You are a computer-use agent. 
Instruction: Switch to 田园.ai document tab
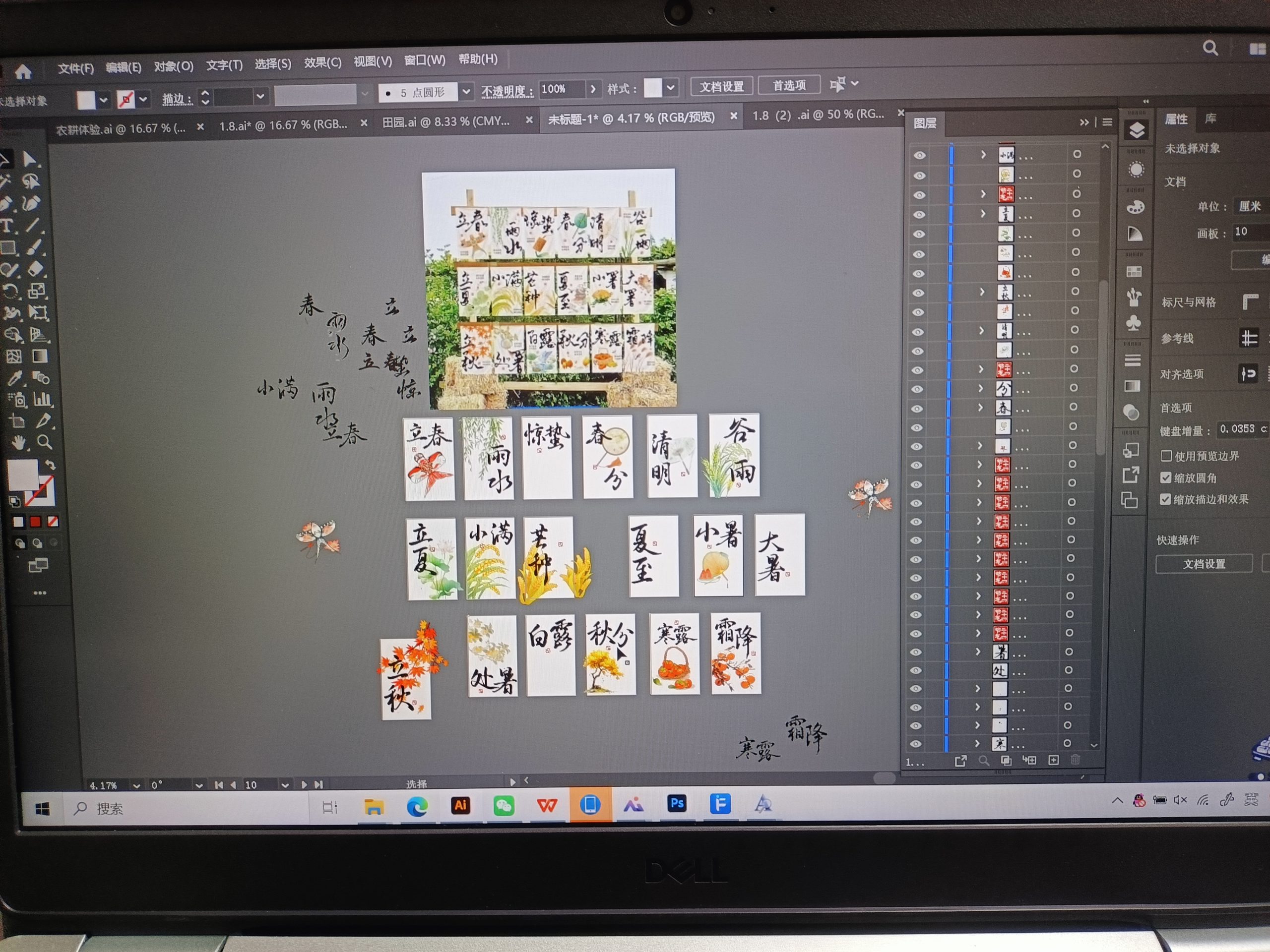[445, 121]
